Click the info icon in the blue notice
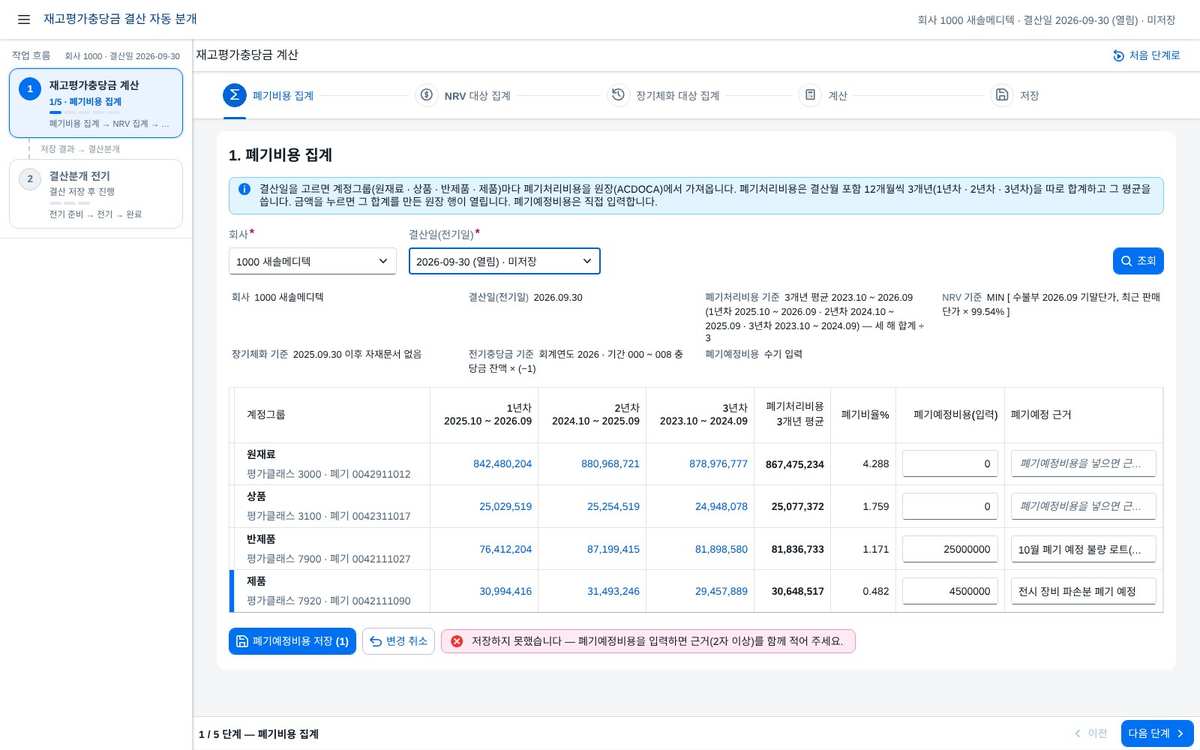 pyautogui.click(x=245, y=188)
